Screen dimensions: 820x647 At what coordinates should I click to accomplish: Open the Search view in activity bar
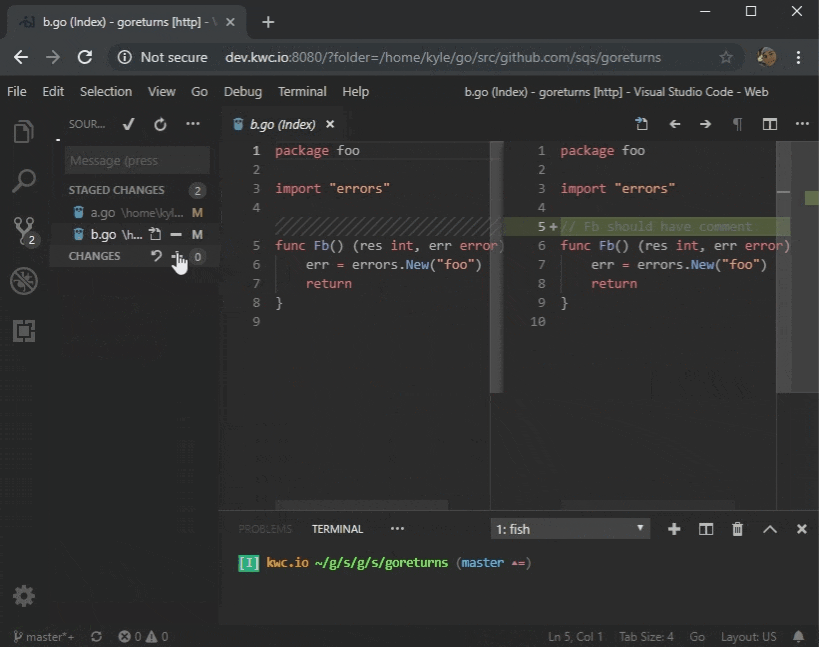click(x=24, y=181)
